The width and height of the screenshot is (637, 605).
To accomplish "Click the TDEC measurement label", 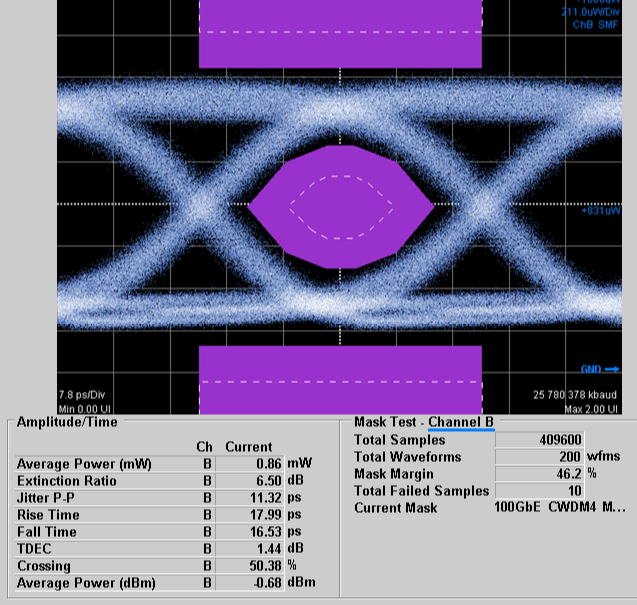I will (x=36, y=549).
